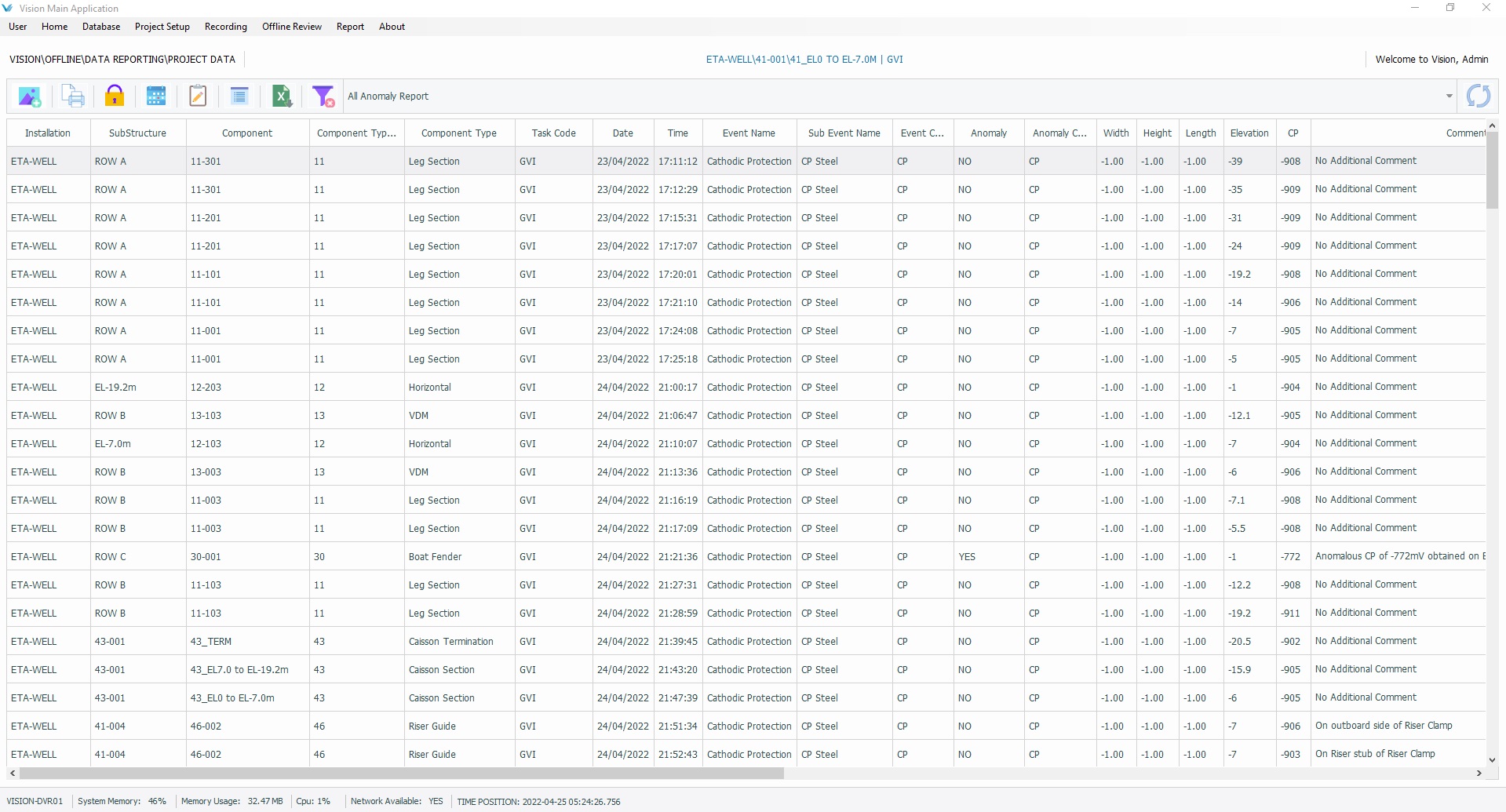Open the Report menu

[351, 27]
